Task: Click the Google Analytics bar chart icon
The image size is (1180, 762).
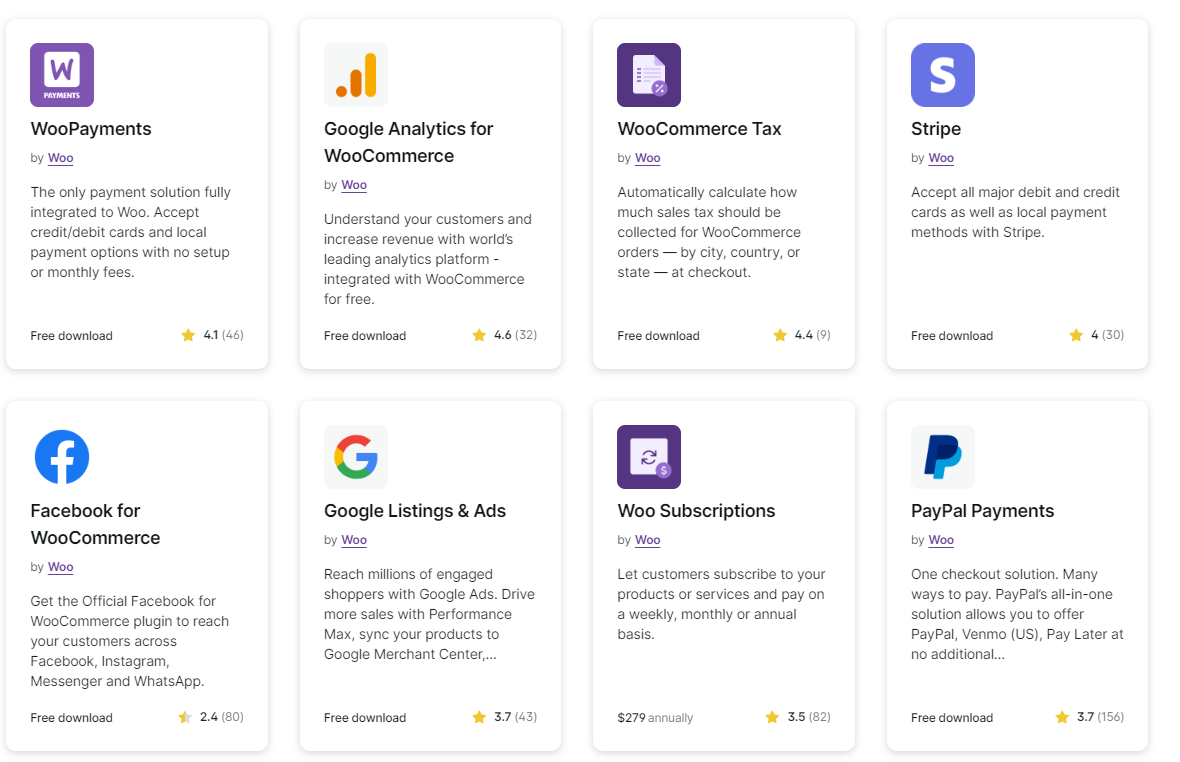Action: coord(356,74)
